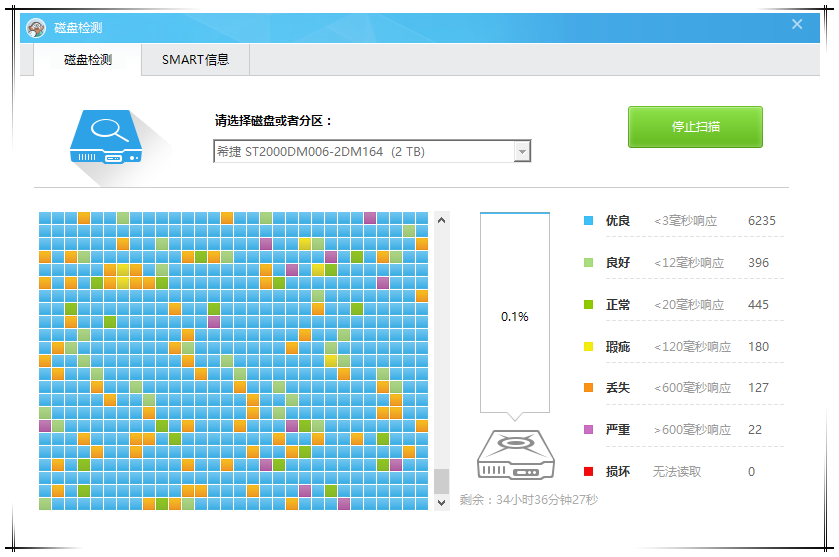Image resolution: width=839 pixels, height=557 pixels.
Task: Click the dark green 正常 legend square
Action: pyautogui.click(x=588, y=305)
